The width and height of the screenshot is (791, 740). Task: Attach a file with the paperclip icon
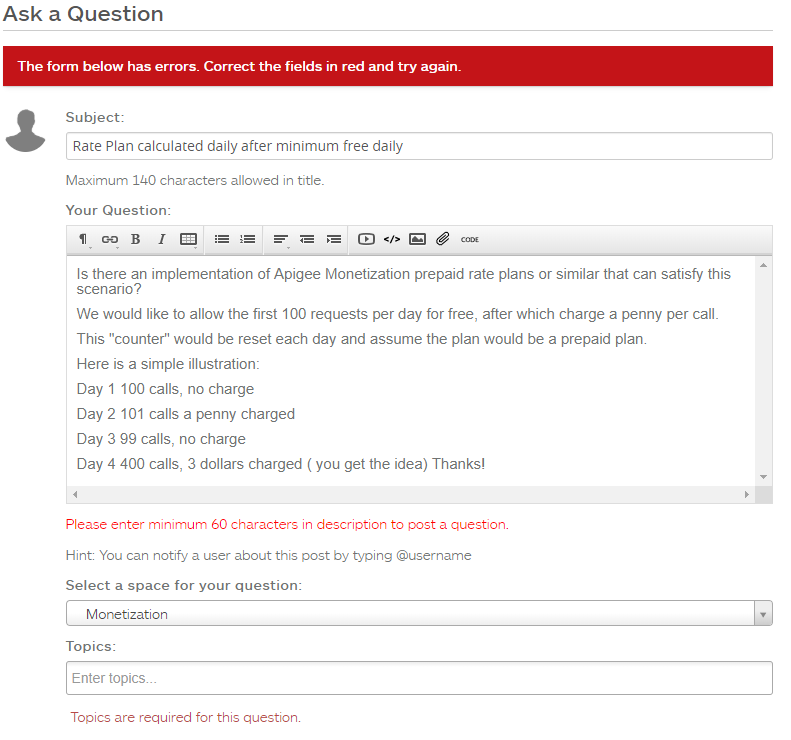click(x=442, y=239)
